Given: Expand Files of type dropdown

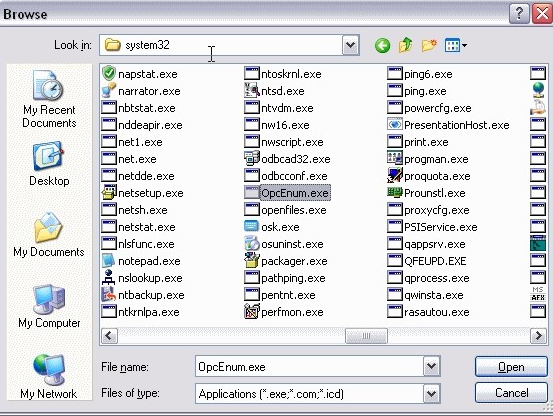Looking at the screenshot, I should coord(432,393).
